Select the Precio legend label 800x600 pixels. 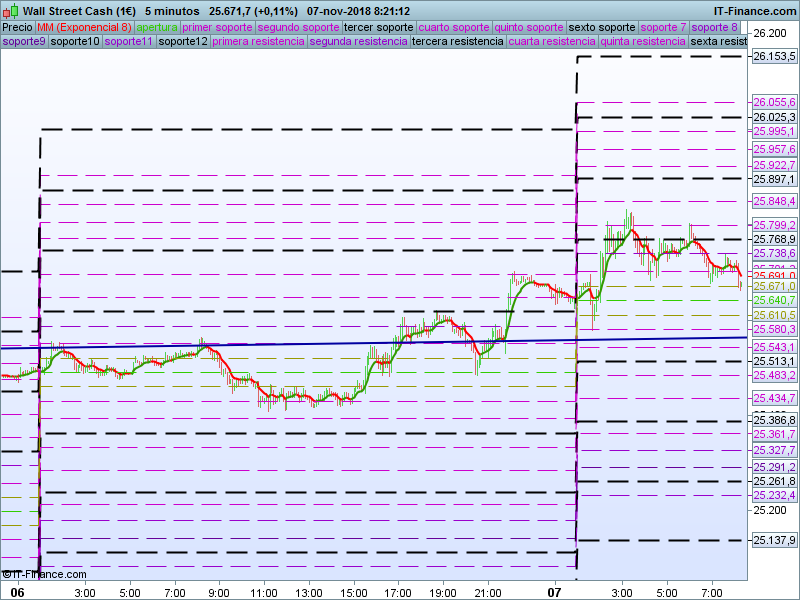pyautogui.click(x=17, y=27)
